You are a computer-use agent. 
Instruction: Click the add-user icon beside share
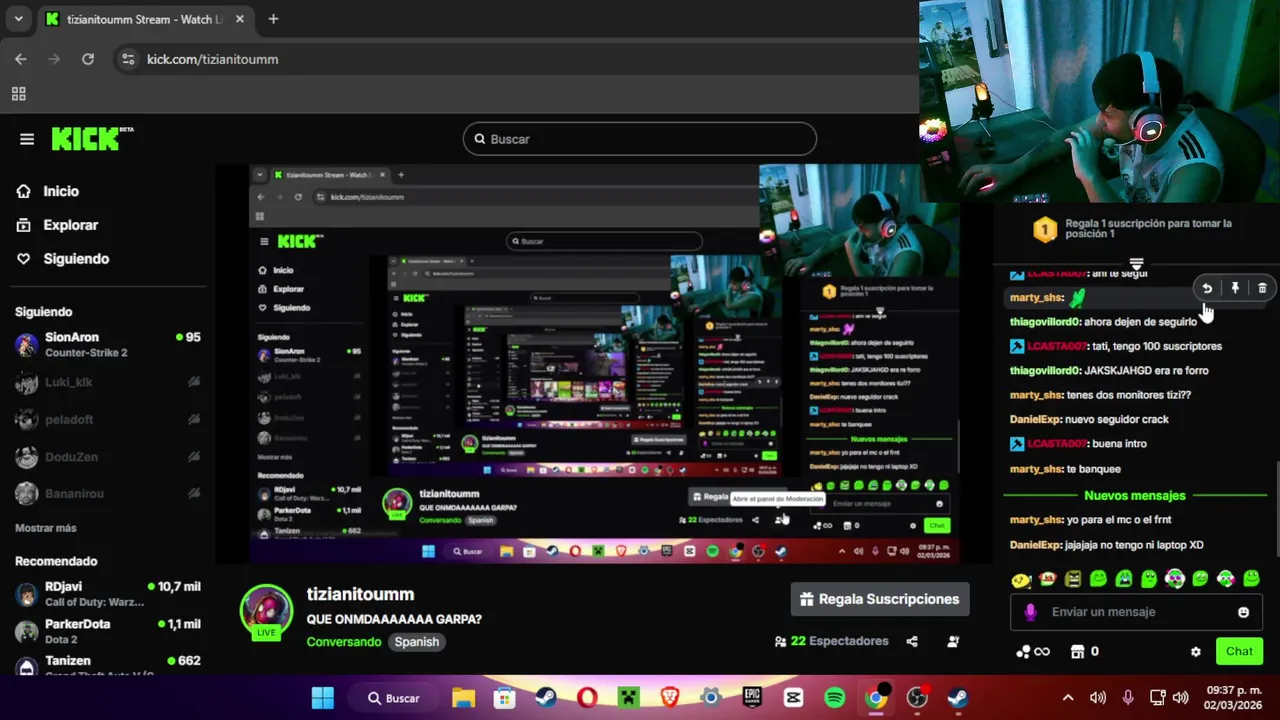953,641
